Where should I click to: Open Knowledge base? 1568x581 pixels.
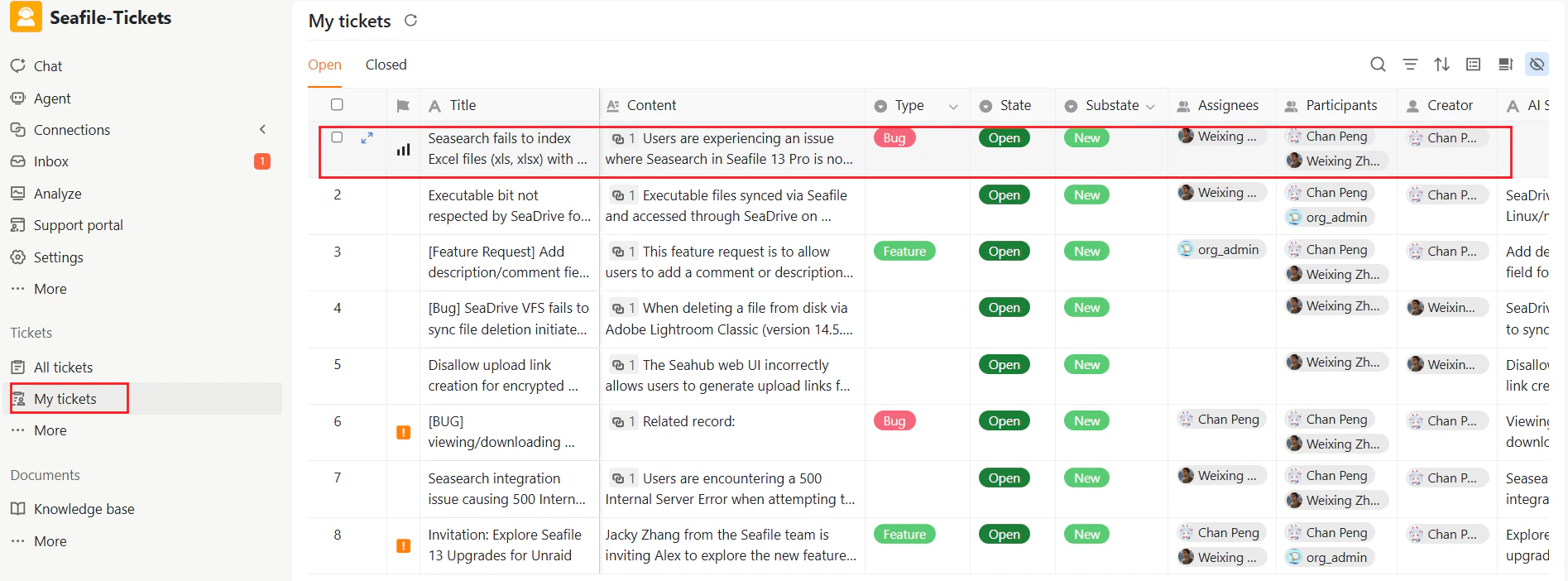pyautogui.click(x=84, y=509)
